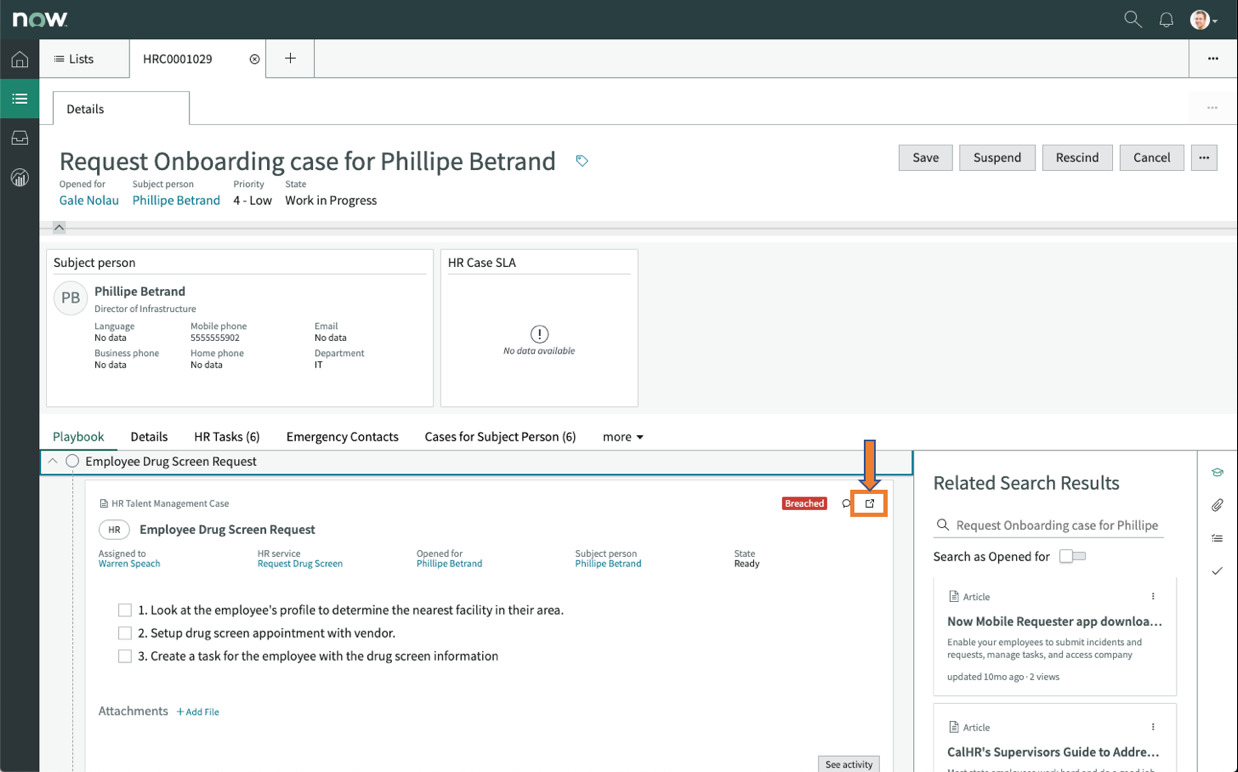Open drug screen record in new window icon
Viewport: 1238px width, 772px height.
(x=870, y=503)
